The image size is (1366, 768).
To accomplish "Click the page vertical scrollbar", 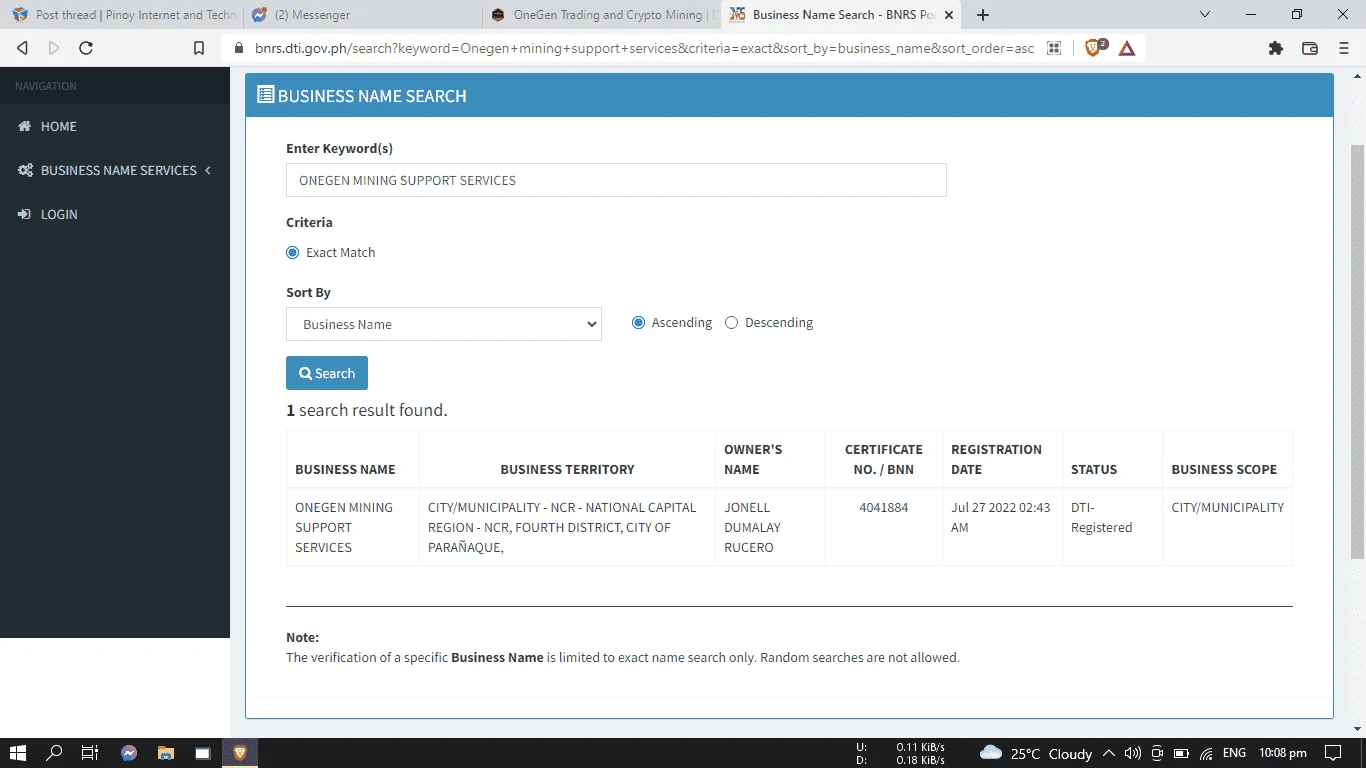I will (x=1358, y=350).
